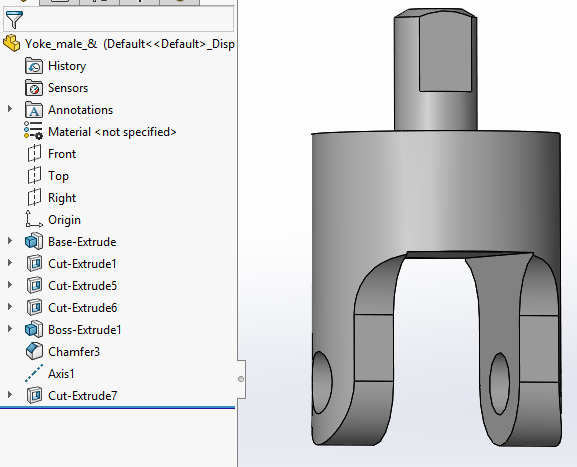Image resolution: width=577 pixels, height=467 pixels.
Task: Select the History label
Action: 67,66
